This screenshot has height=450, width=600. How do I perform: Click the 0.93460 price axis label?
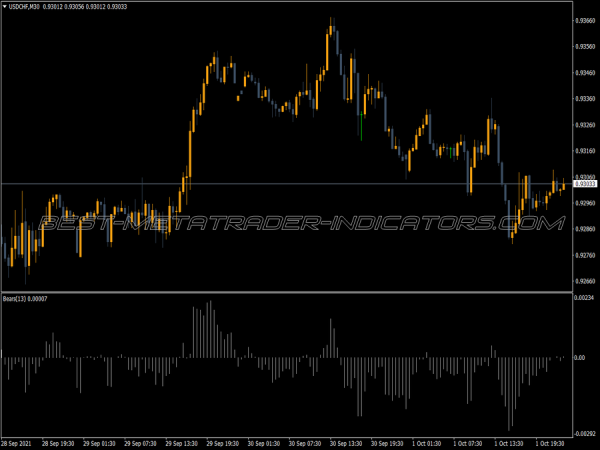(585, 72)
